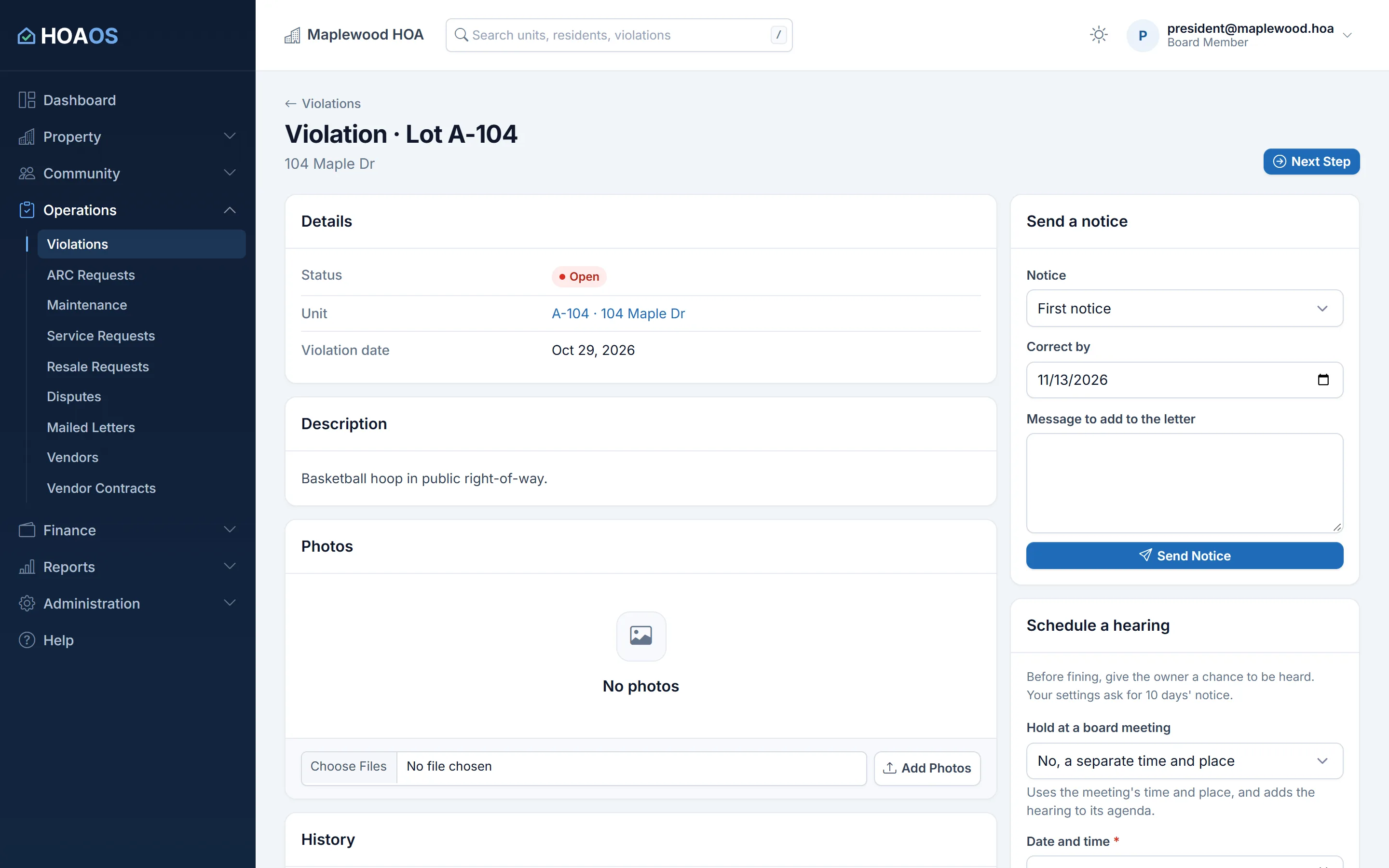Go back via the Violations breadcrumb link
This screenshot has width=1389, height=868.
click(x=323, y=103)
